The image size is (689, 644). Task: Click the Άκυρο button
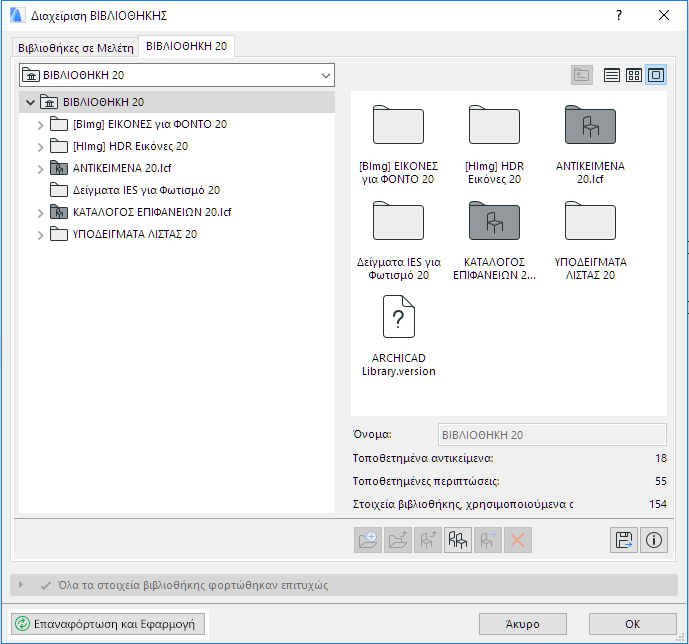(x=522, y=624)
